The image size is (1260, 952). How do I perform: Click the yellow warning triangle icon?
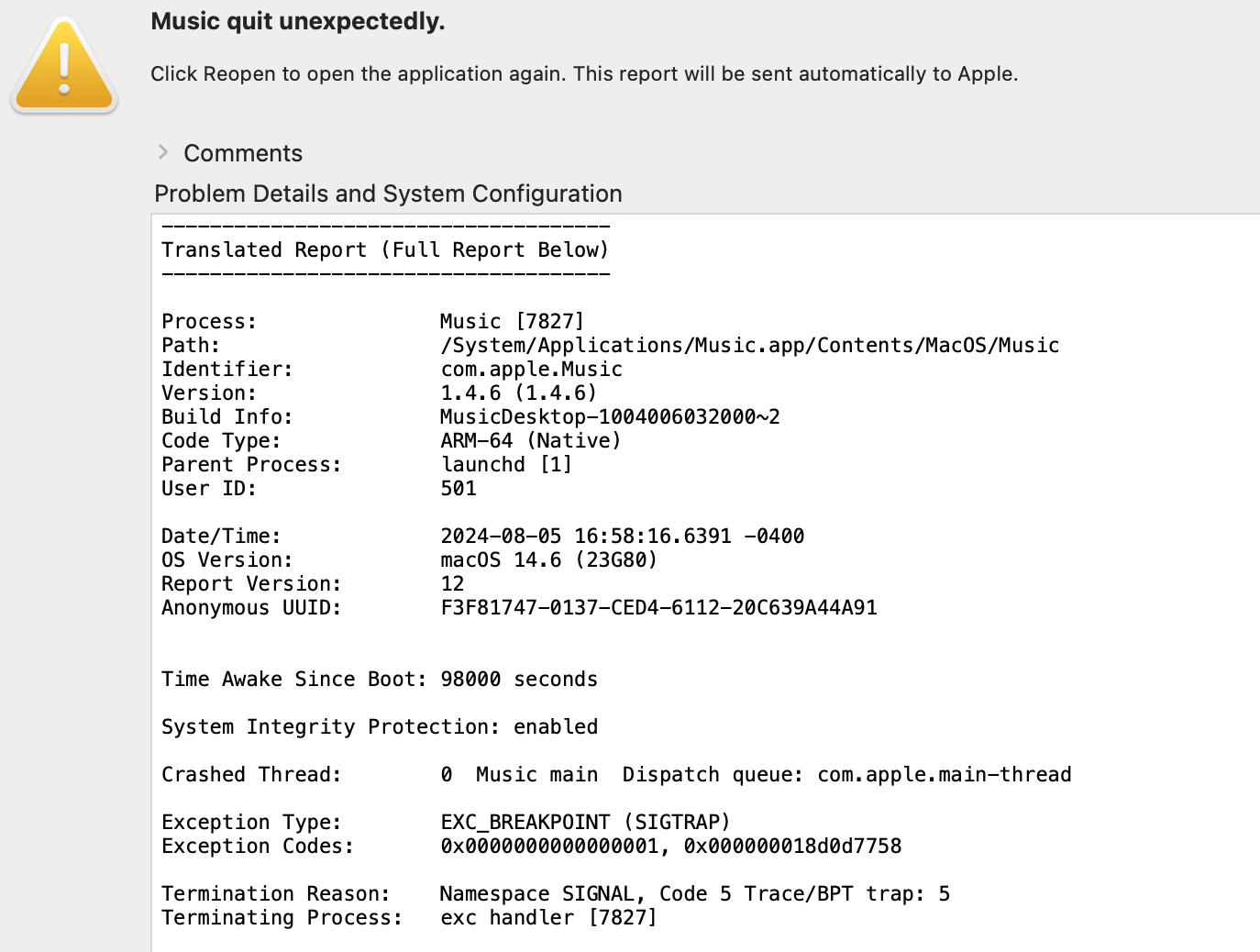[x=64, y=68]
